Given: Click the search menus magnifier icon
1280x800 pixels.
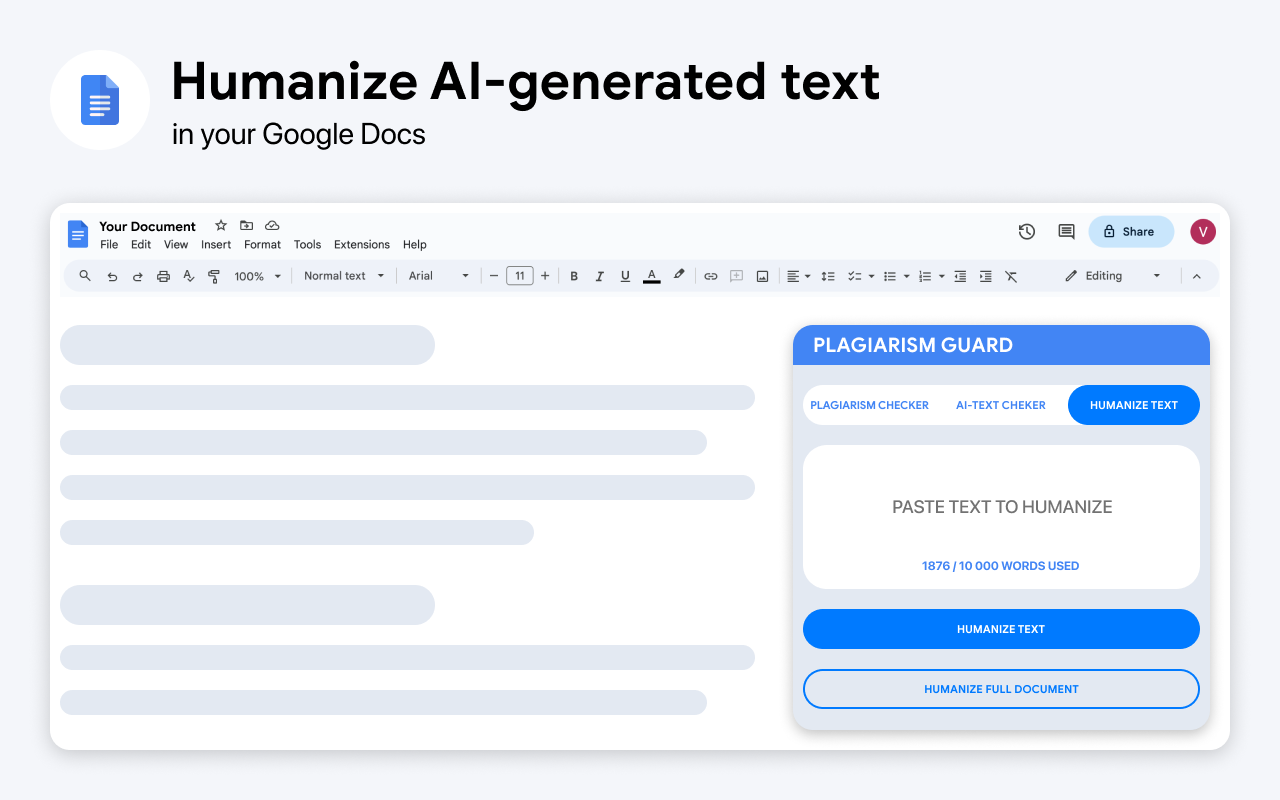Looking at the screenshot, I should pos(85,276).
